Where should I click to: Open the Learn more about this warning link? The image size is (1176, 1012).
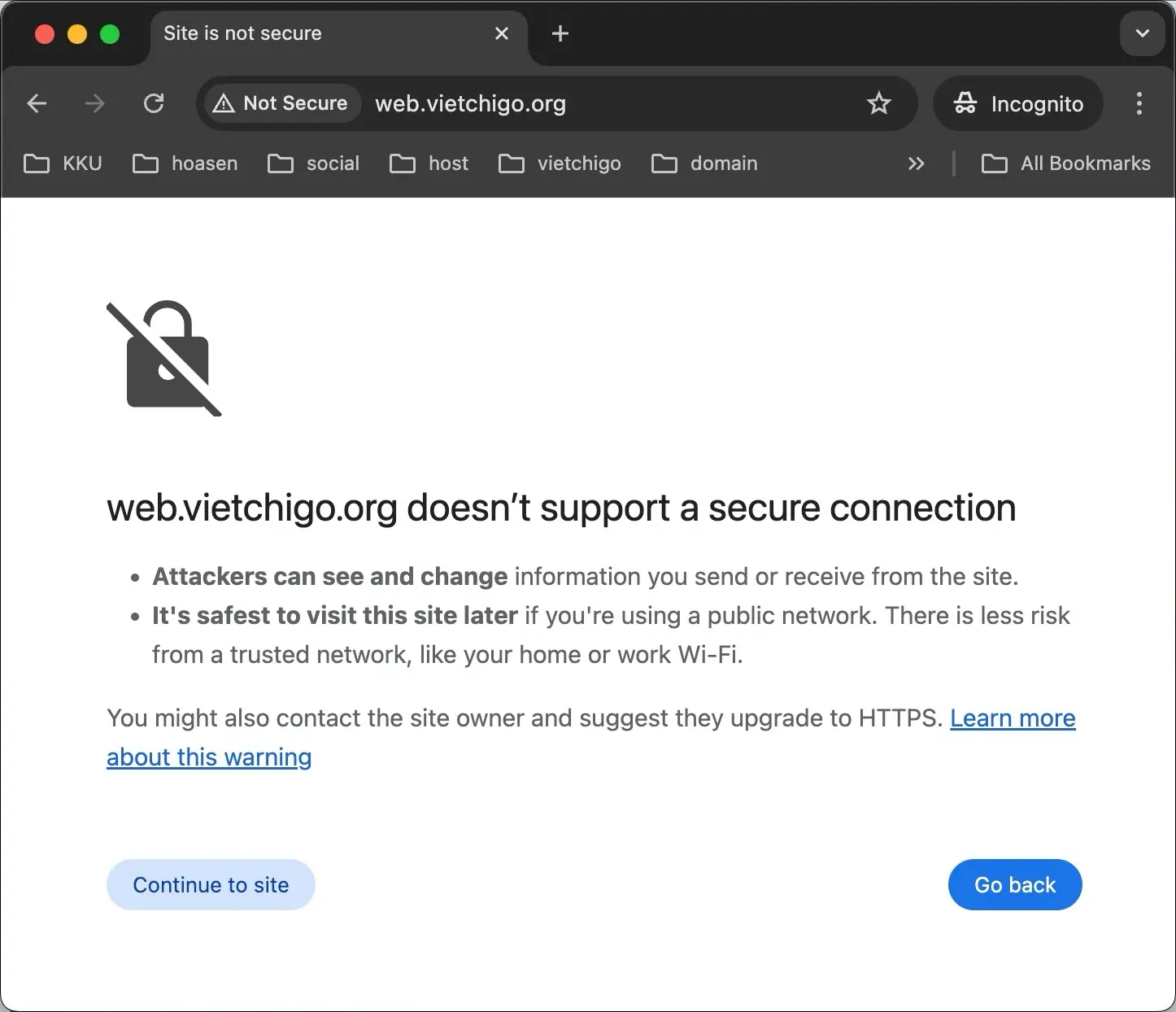coord(1012,718)
